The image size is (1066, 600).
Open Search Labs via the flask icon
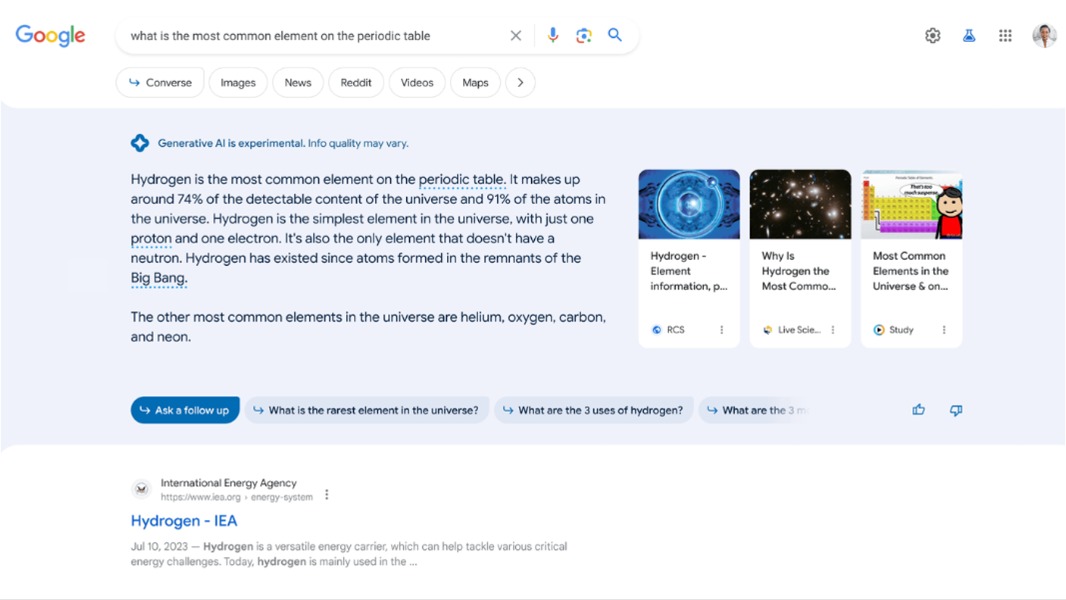point(968,35)
